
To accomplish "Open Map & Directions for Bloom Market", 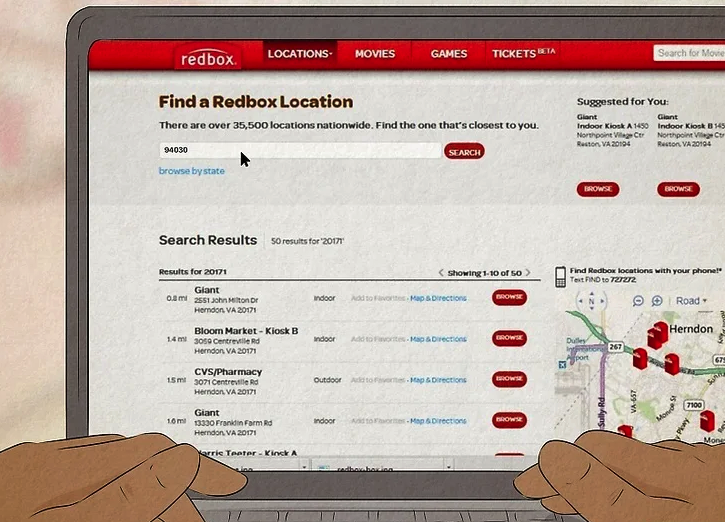I will coord(438,339).
